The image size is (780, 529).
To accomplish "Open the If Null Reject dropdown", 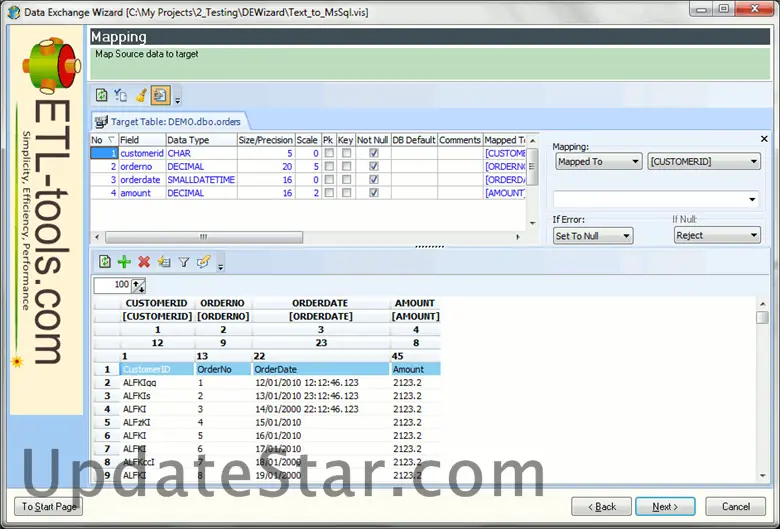I will pyautogui.click(x=717, y=235).
